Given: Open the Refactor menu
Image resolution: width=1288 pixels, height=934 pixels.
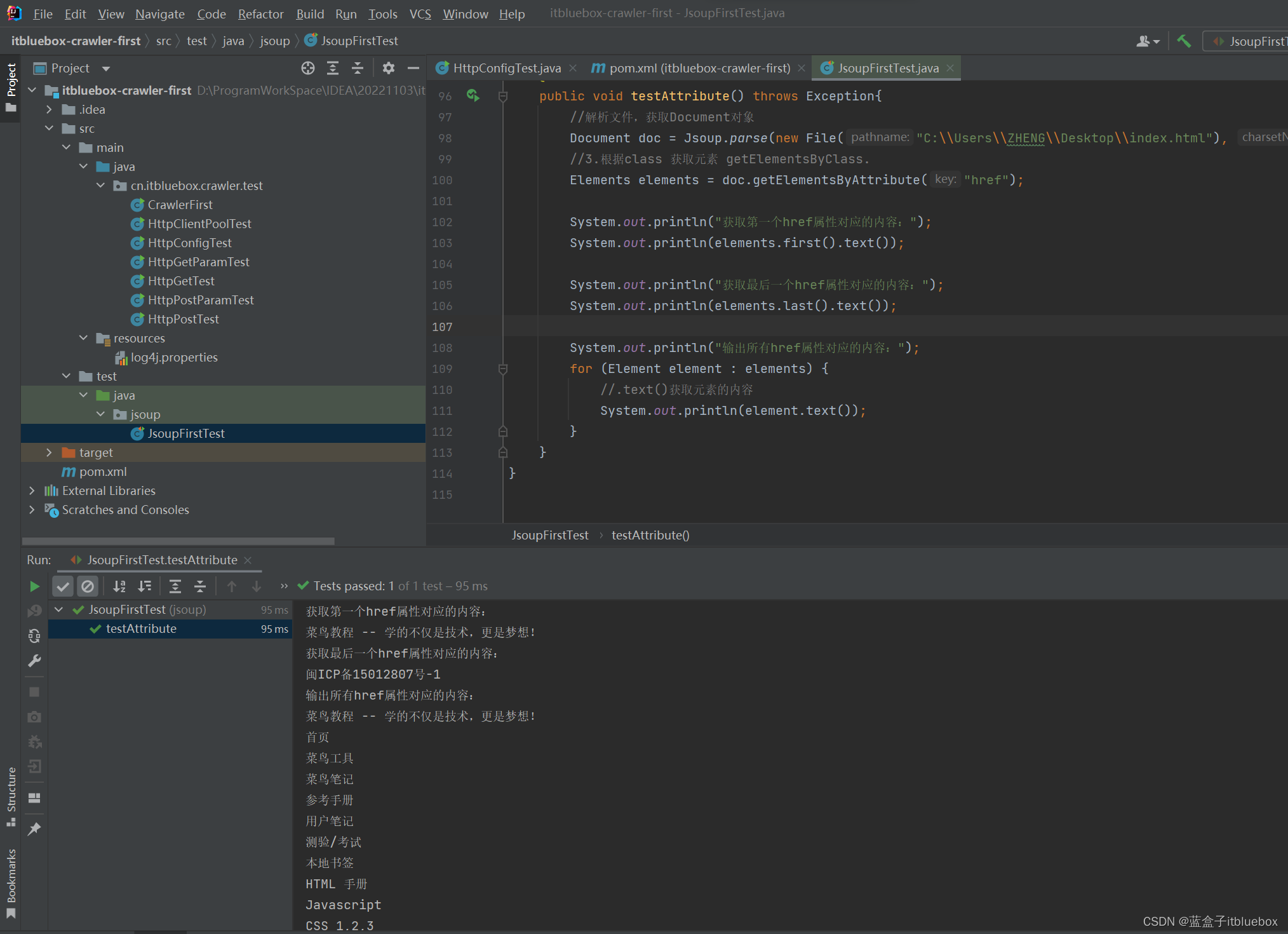Looking at the screenshot, I should click(260, 13).
